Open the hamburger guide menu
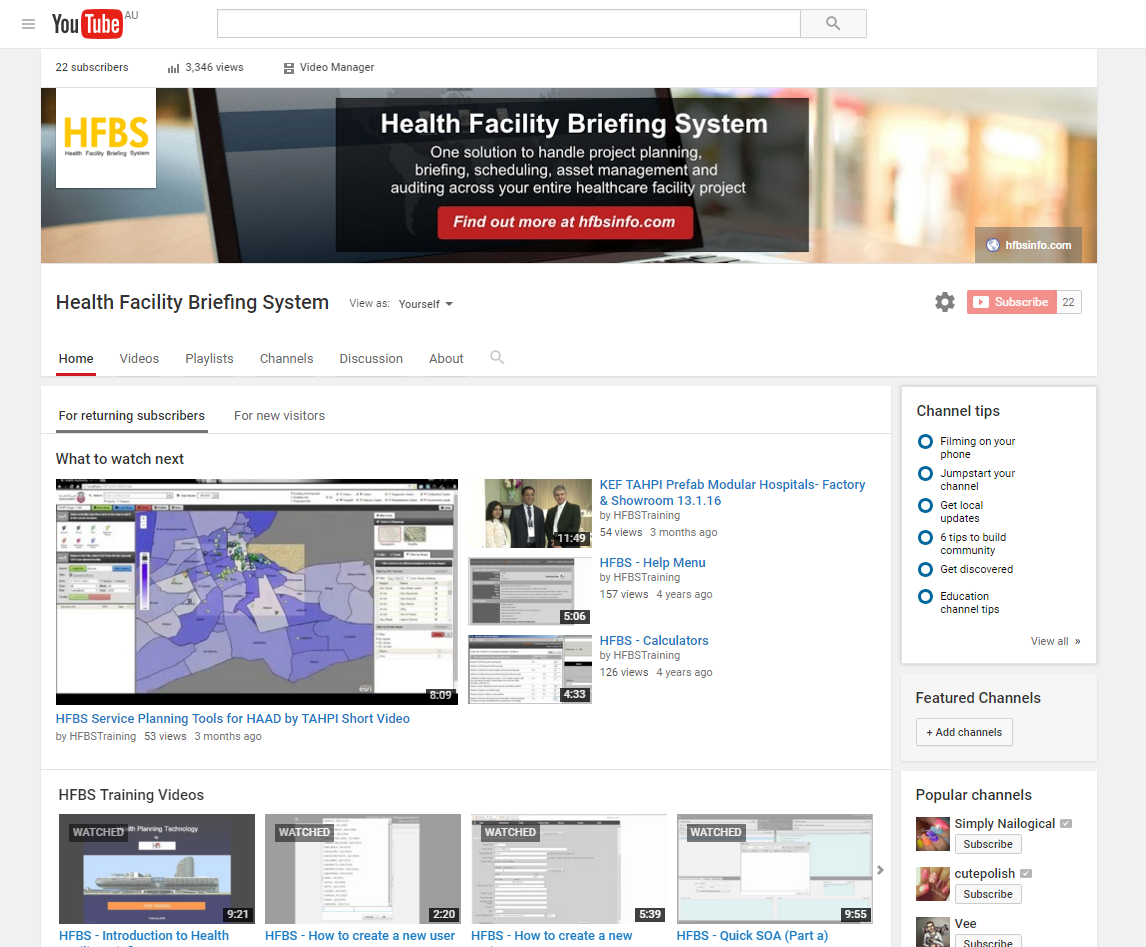 [x=29, y=24]
